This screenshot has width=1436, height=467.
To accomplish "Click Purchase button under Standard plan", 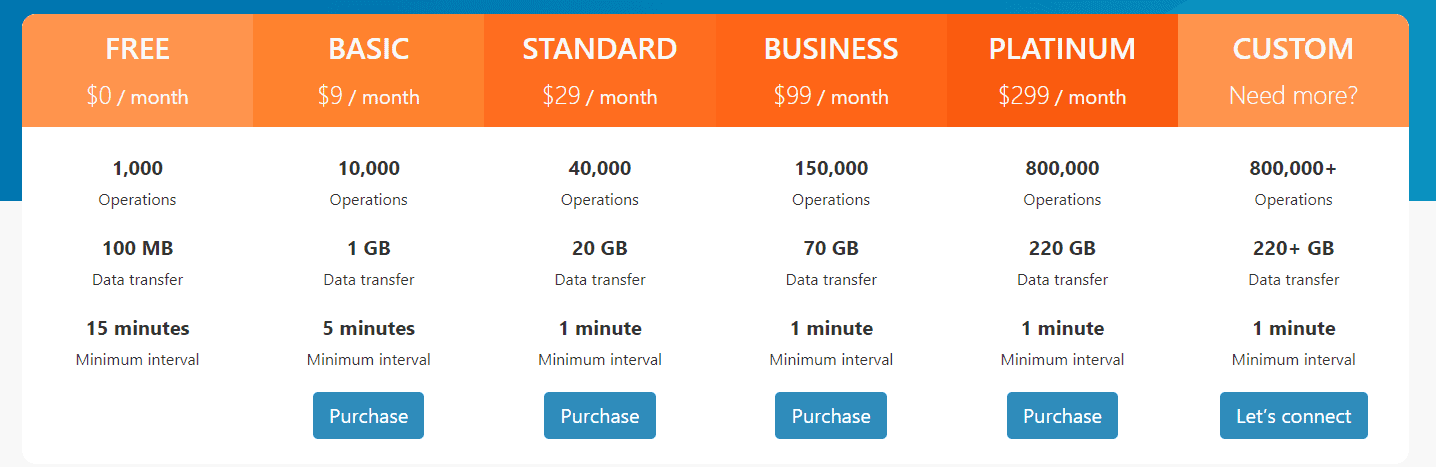I will pyautogui.click(x=600, y=416).
